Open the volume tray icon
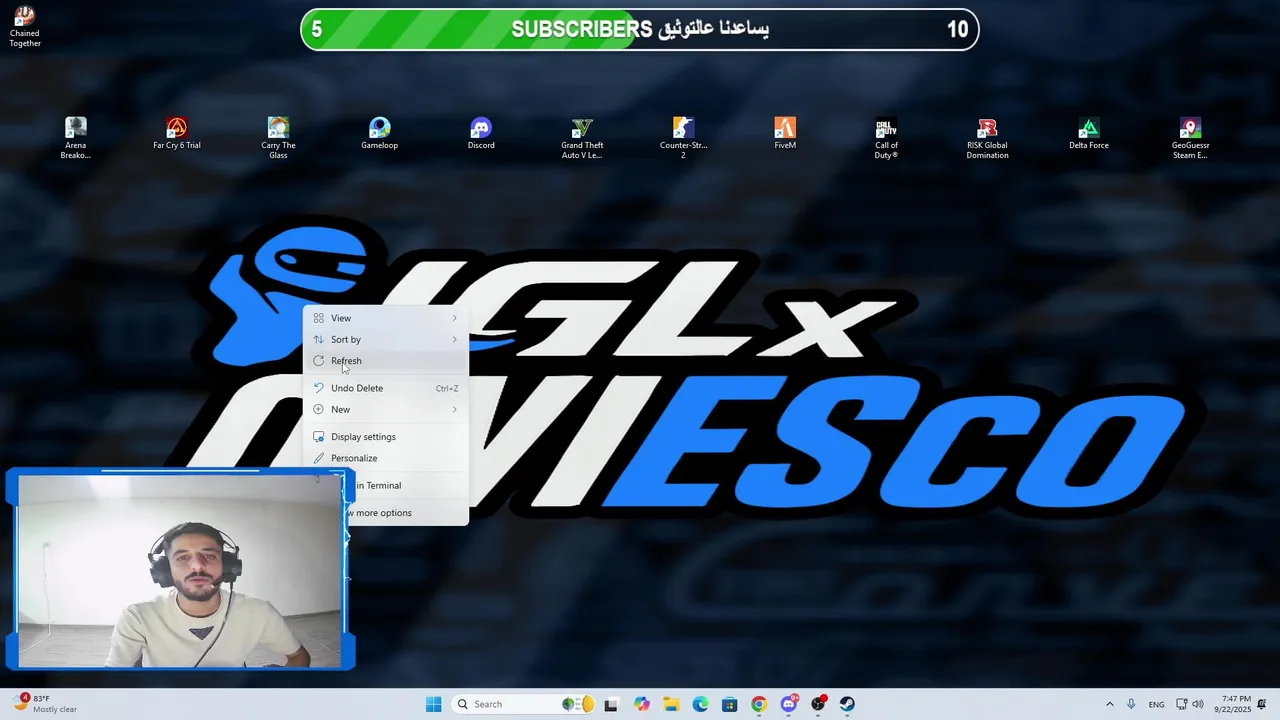Screen dimensions: 1280x720 1198,704
